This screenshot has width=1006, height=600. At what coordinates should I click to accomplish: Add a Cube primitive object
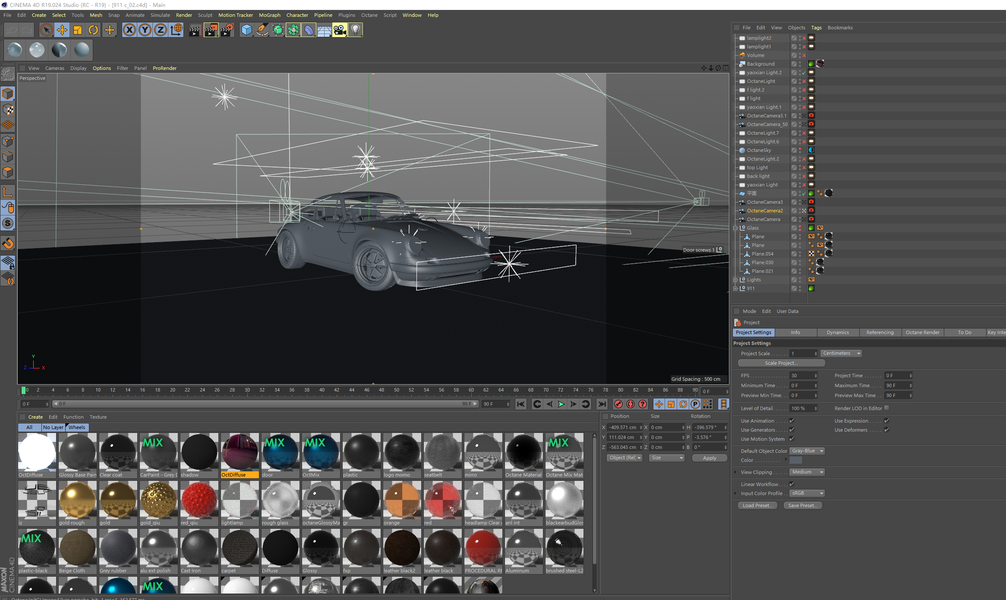click(246, 30)
